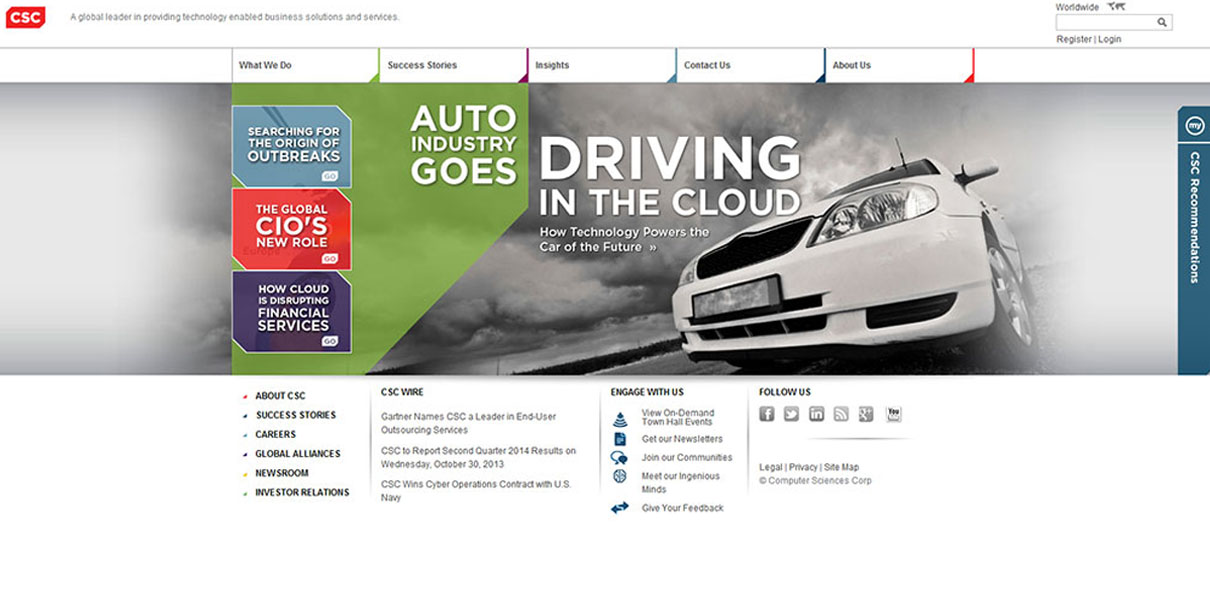1210x600 pixels.
Task: Expand the CSC Recommendations side tab
Action: (x=1194, y=240)
